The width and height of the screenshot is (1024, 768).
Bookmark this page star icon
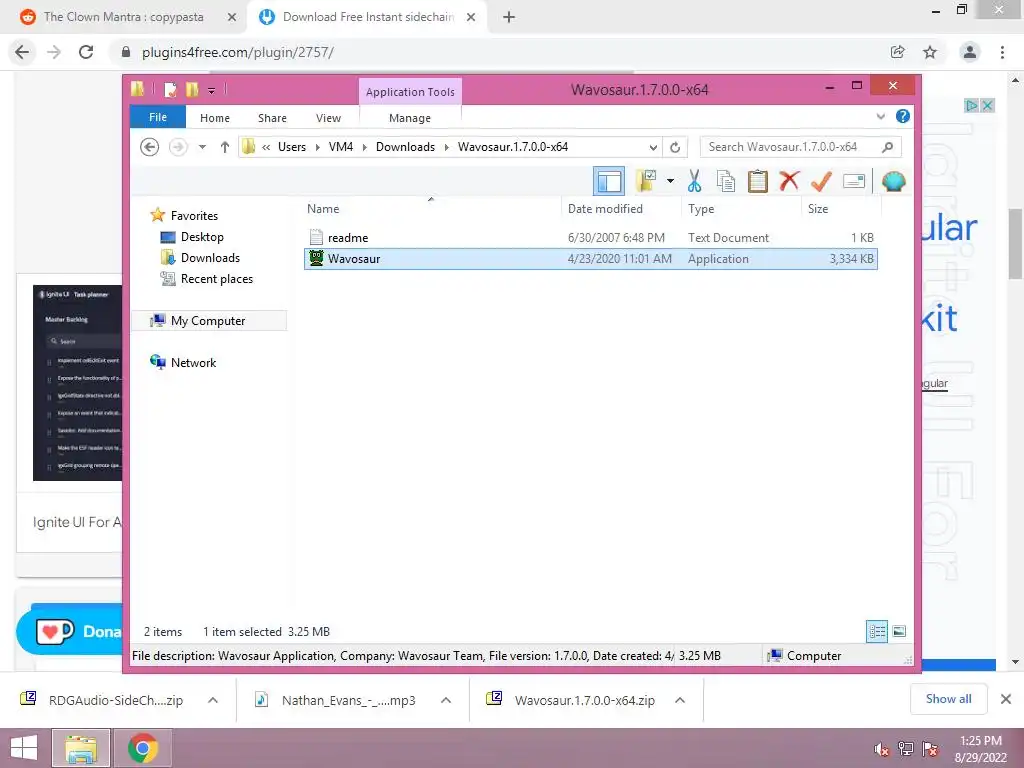coord(930,52)
